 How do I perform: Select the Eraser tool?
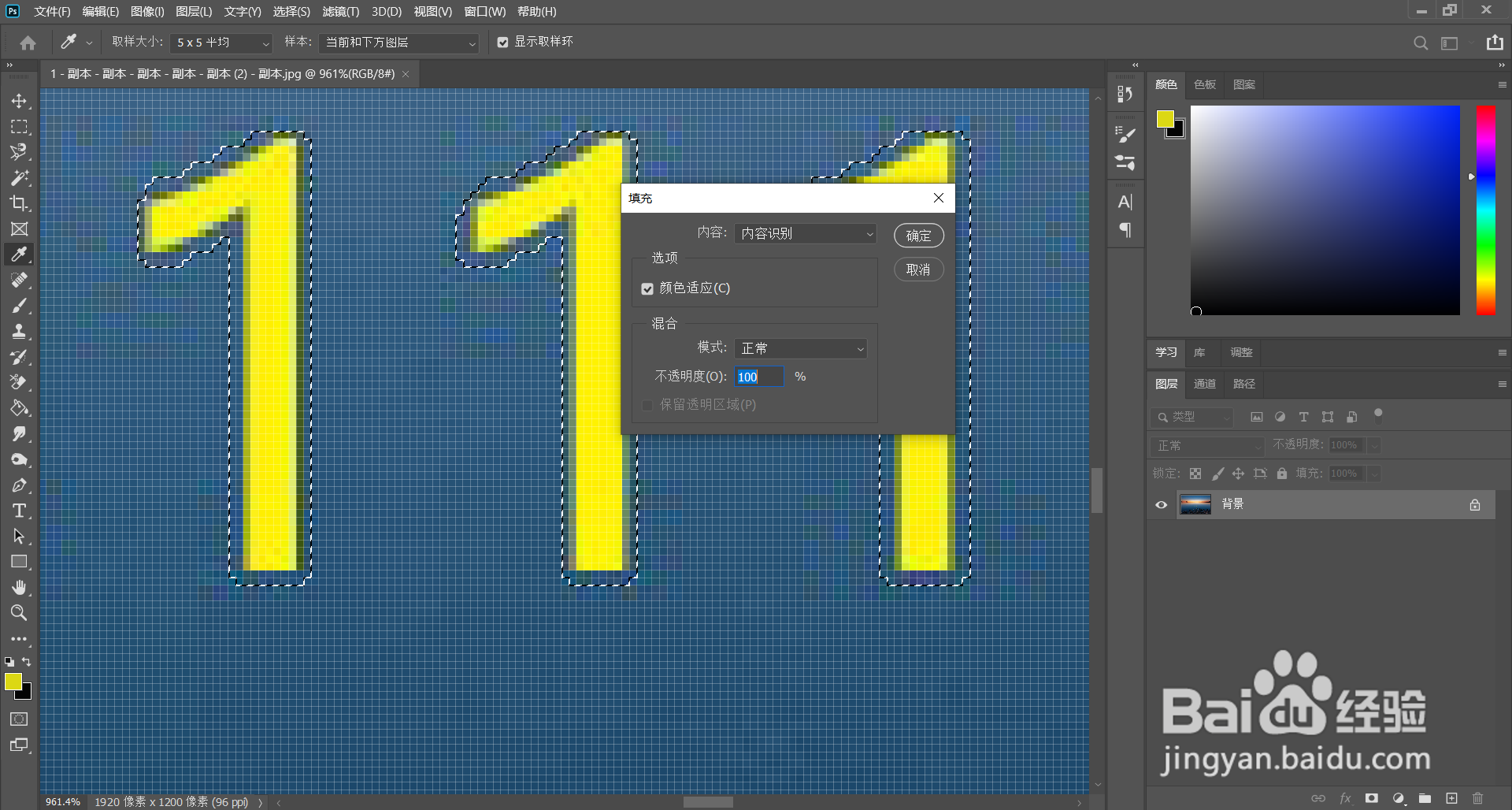[x=19, y=383]
